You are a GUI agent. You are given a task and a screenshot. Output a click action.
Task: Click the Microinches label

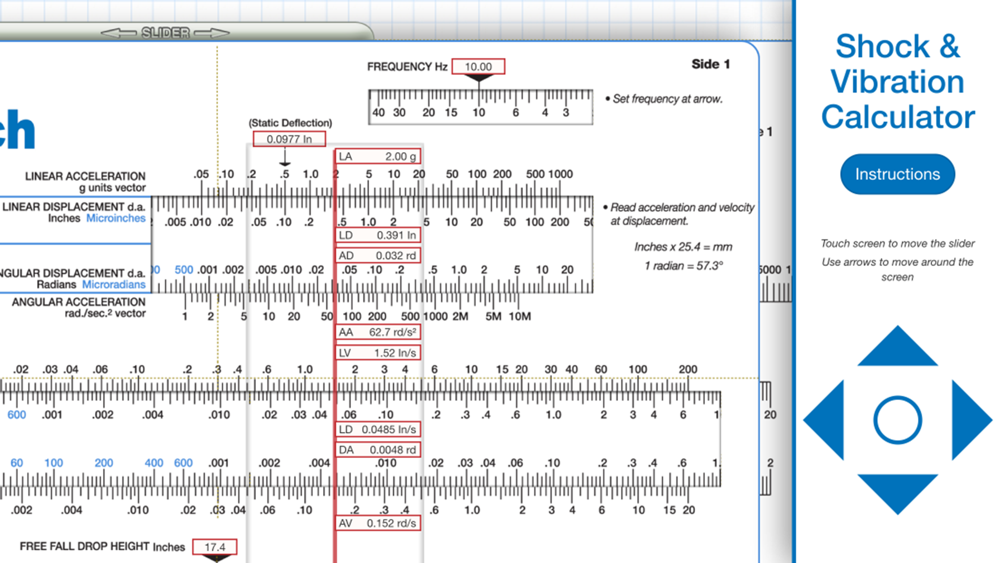pyautogui.click(x=116, y=218)
